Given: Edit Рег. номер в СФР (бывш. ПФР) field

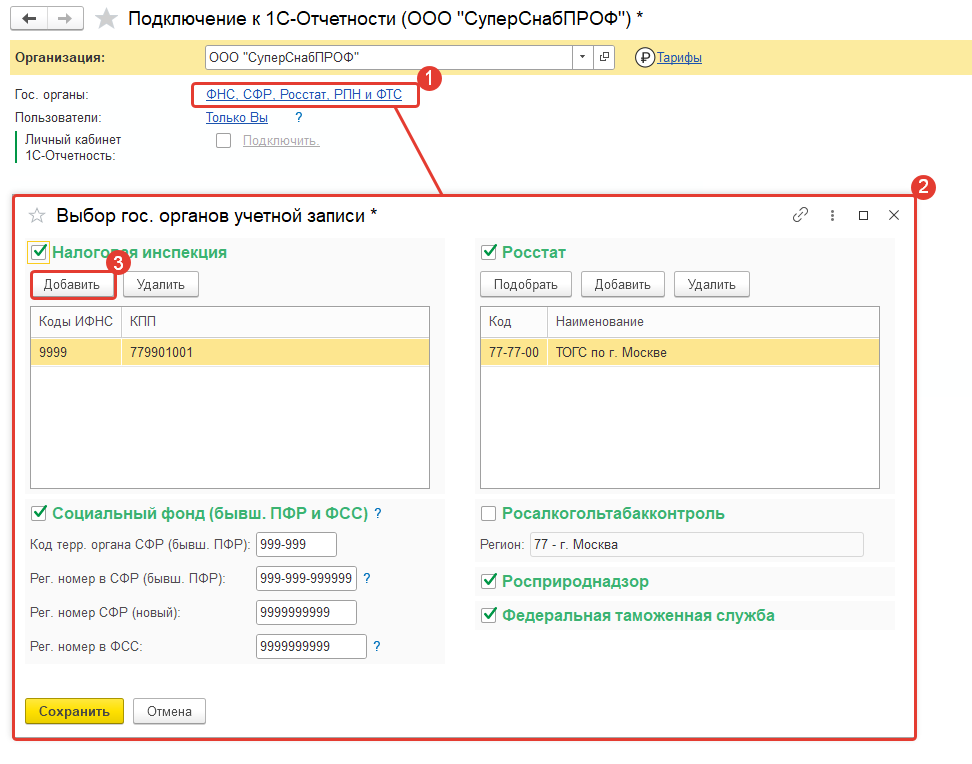Looking at the screenshot, I should pyautogui.click(x=306, y=579).
